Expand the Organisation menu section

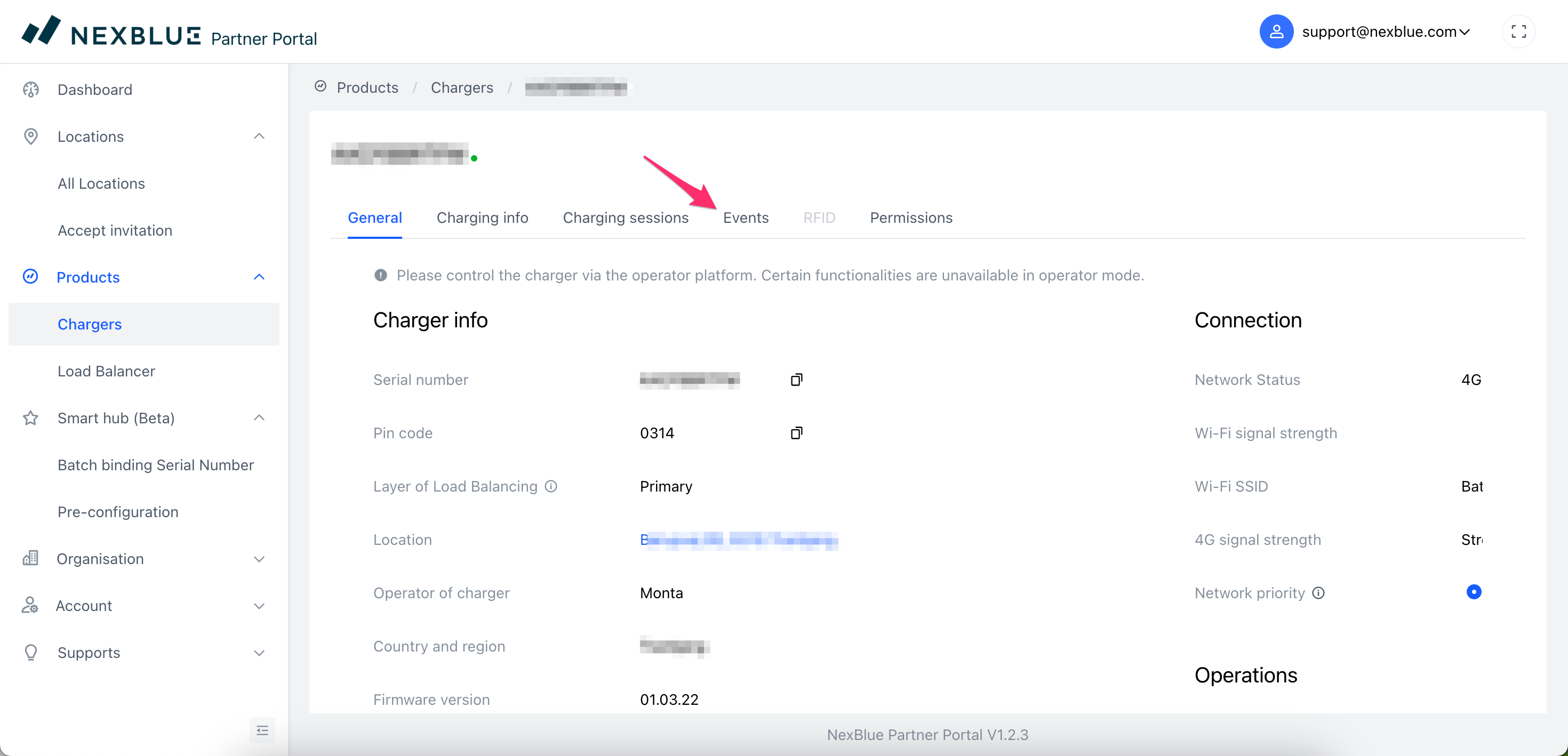pos(259,559)
